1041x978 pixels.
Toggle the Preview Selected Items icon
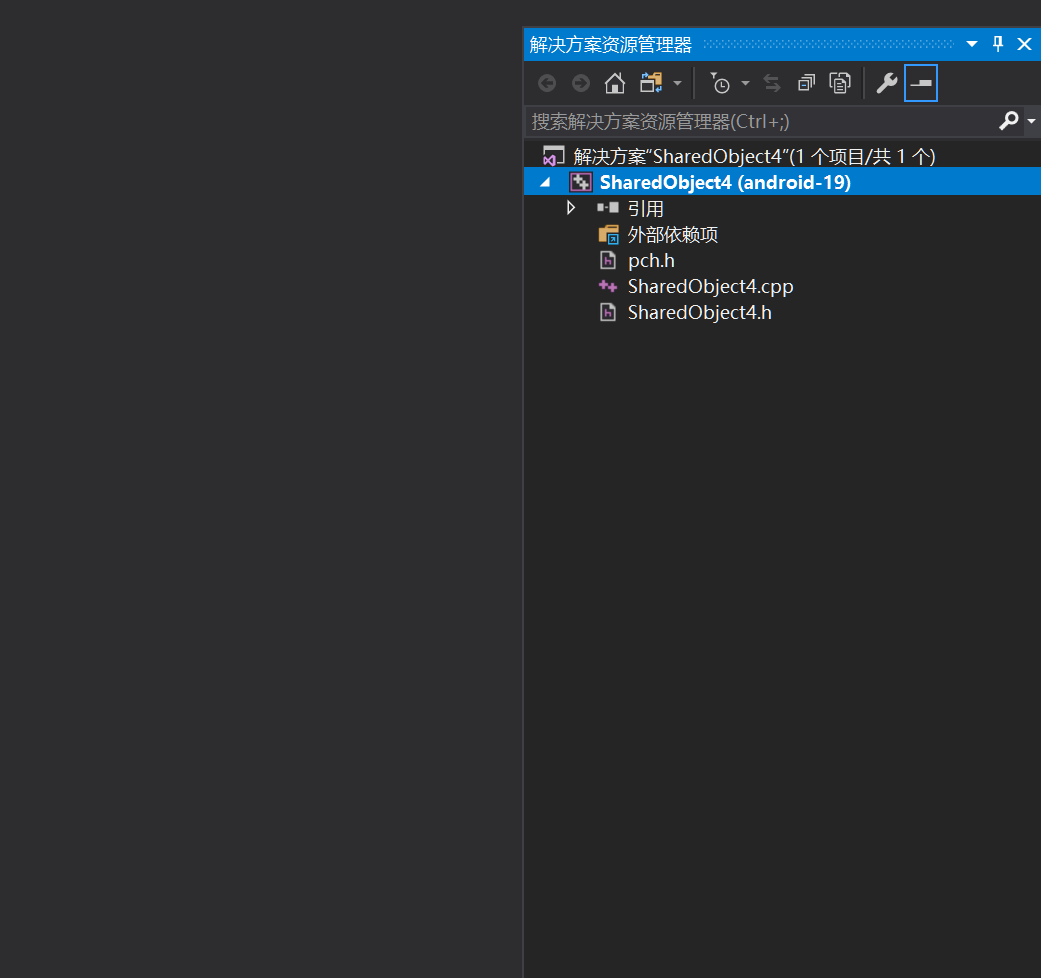point(920,82)
